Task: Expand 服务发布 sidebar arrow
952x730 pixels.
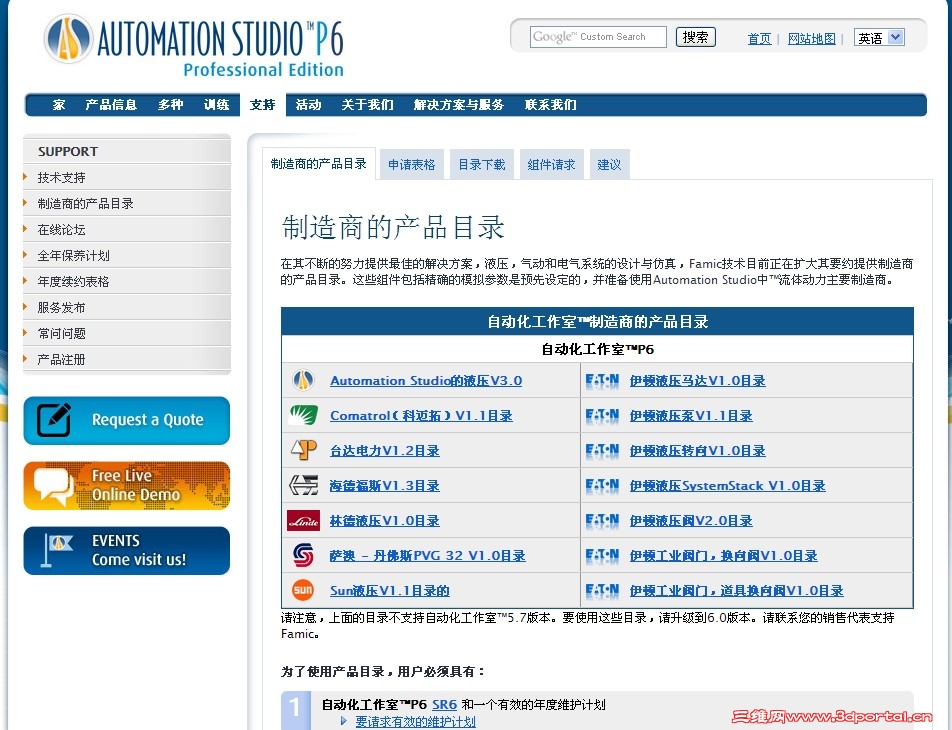Action: coord(25,307)
